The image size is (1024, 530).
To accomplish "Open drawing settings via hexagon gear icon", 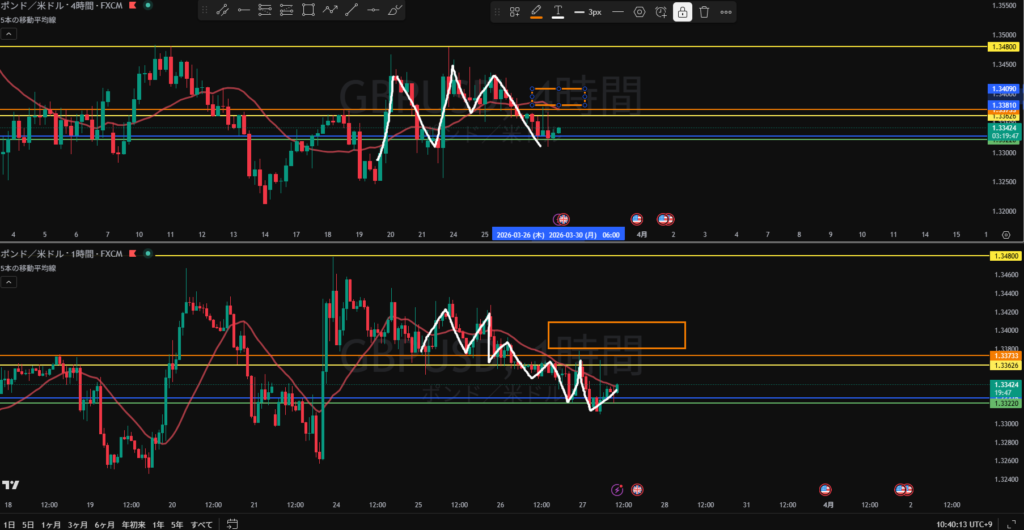I will pos(640,12).
